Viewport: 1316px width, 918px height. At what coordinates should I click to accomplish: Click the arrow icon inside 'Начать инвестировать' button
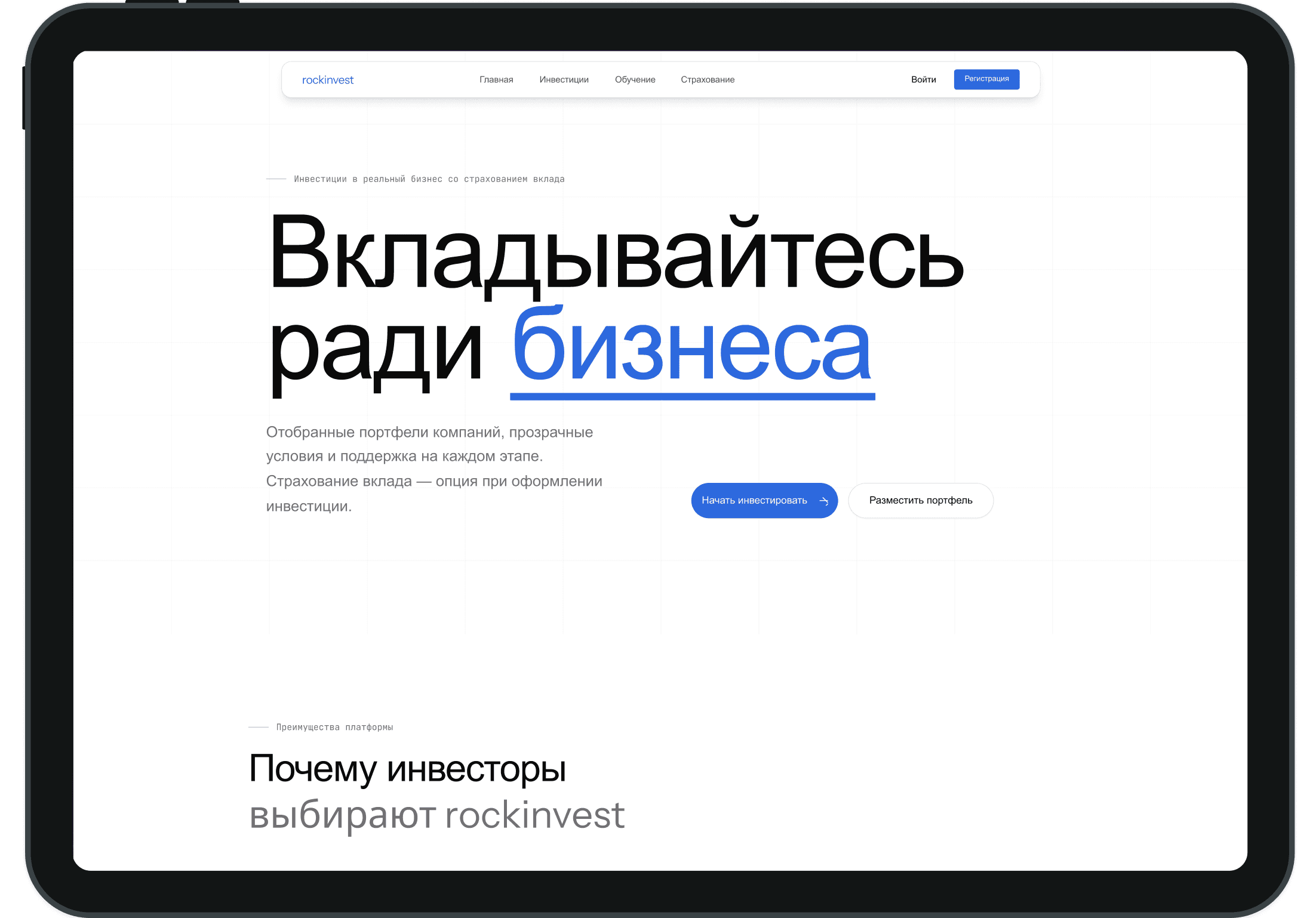pyautogui.click(x=825, y=501)
